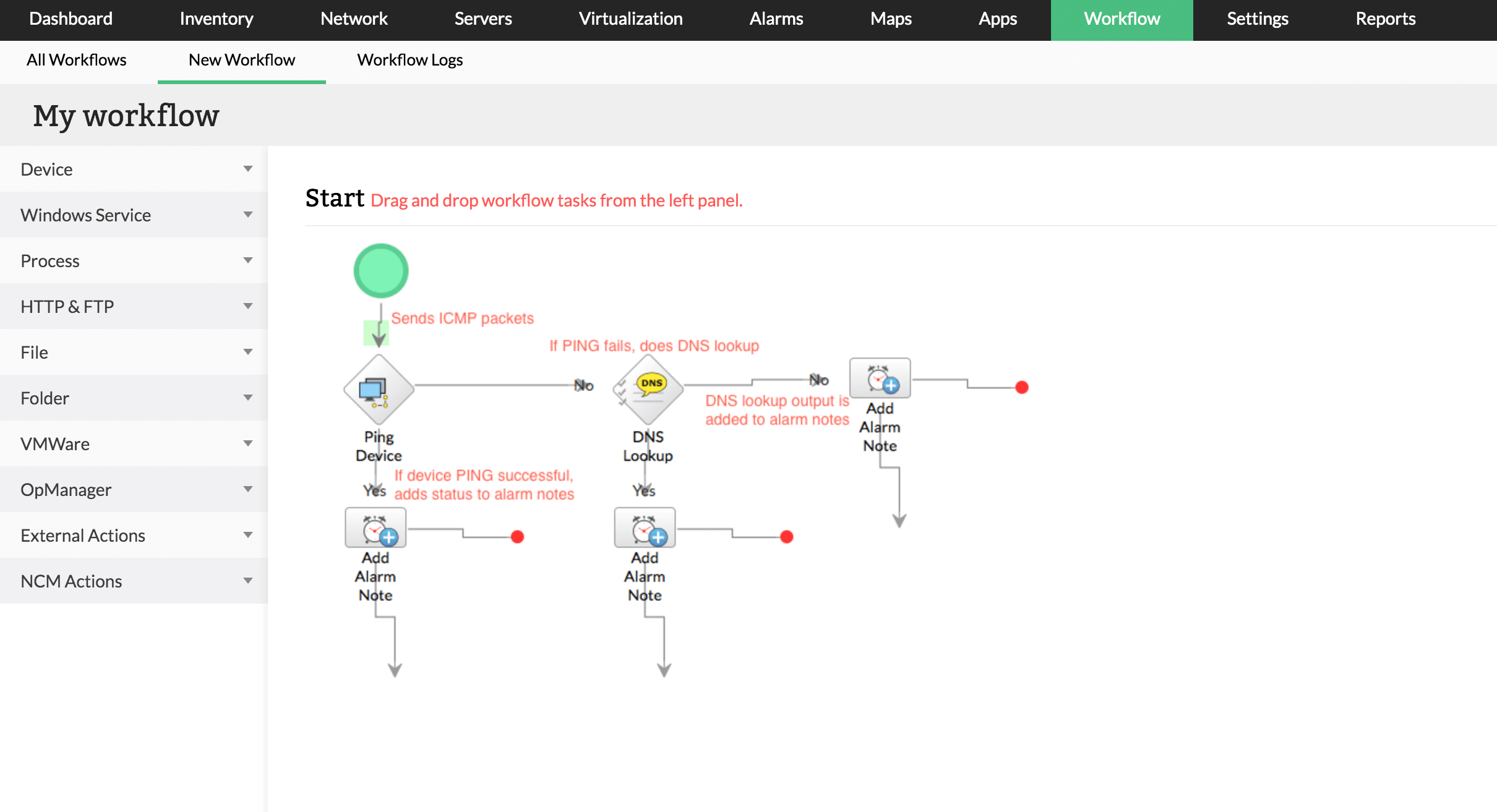This screenshot has height=812, width=1497.
Task: Go to All Workflows tab
Action: (76, 60)
